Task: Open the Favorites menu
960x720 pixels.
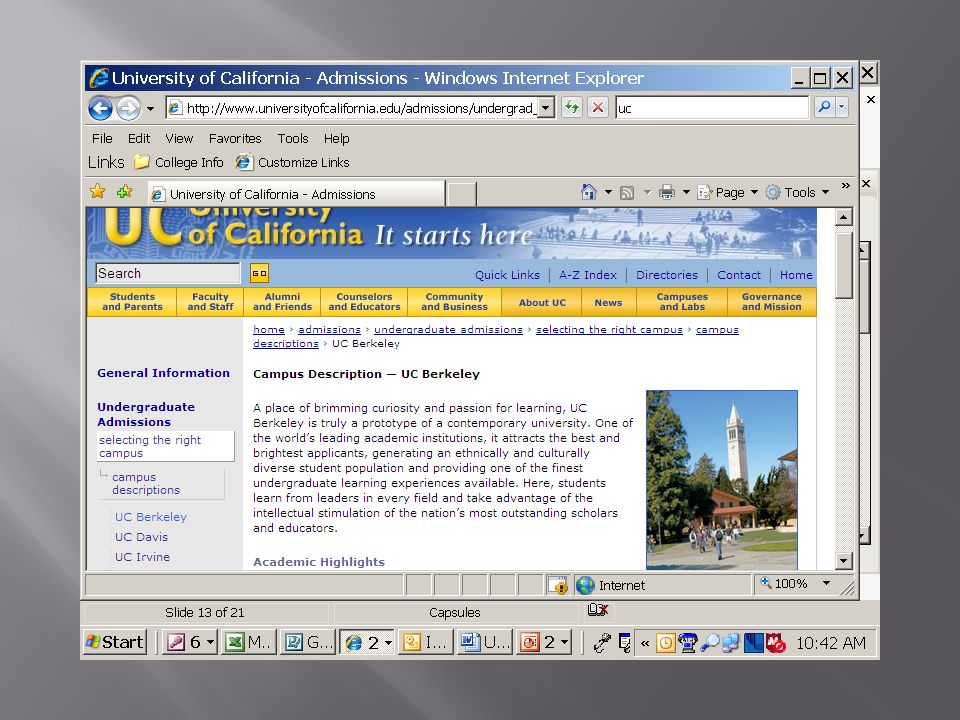Action: click(x=234, y=139)
